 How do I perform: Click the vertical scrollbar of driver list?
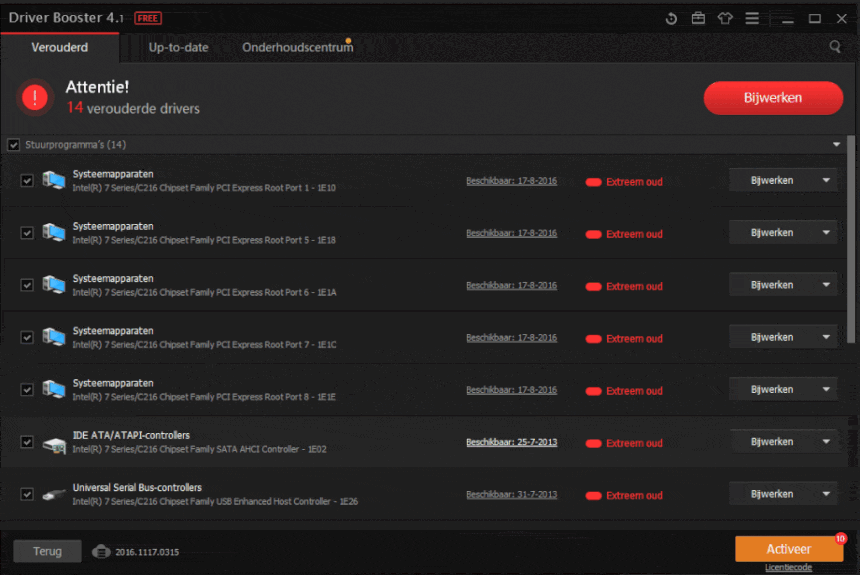pos(851,240)
